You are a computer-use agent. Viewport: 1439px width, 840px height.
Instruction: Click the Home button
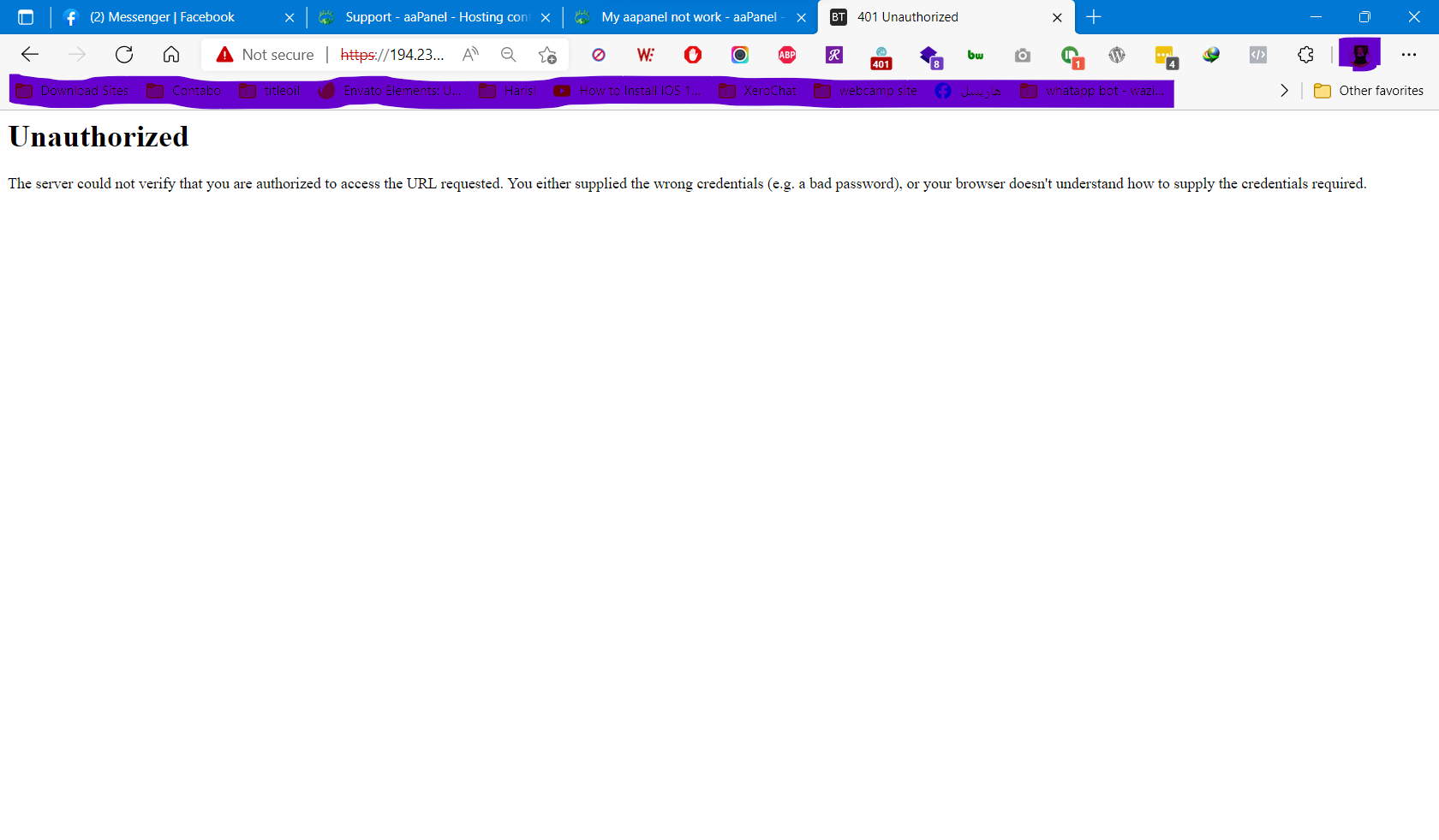tap(171, 54)
